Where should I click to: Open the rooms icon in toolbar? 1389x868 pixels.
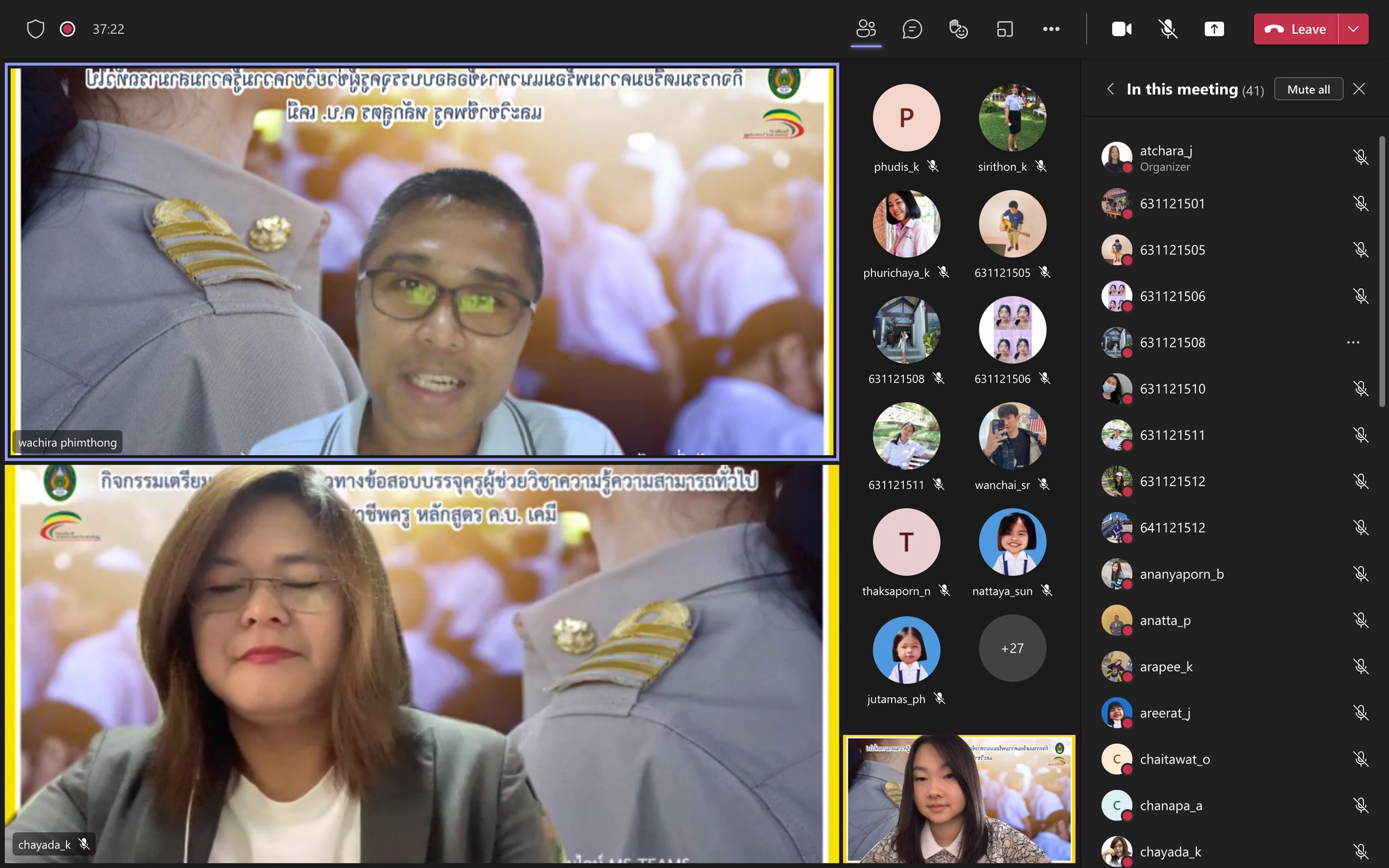click(x=1004, y=29)
